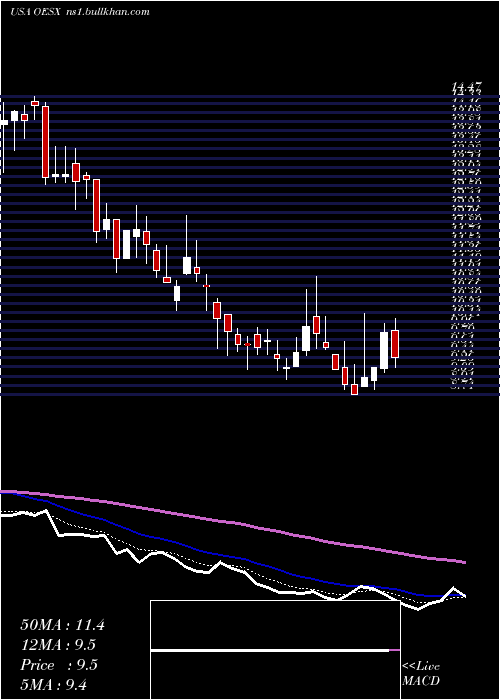Click the MACD histogram box
This screenshot has height=700, width=500.
275,650
